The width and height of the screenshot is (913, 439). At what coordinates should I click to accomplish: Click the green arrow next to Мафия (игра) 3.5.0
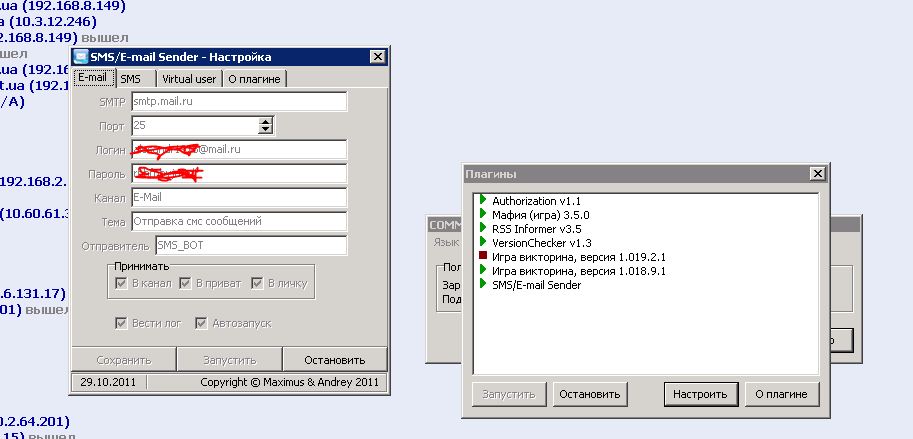click(x=483, y=215)
